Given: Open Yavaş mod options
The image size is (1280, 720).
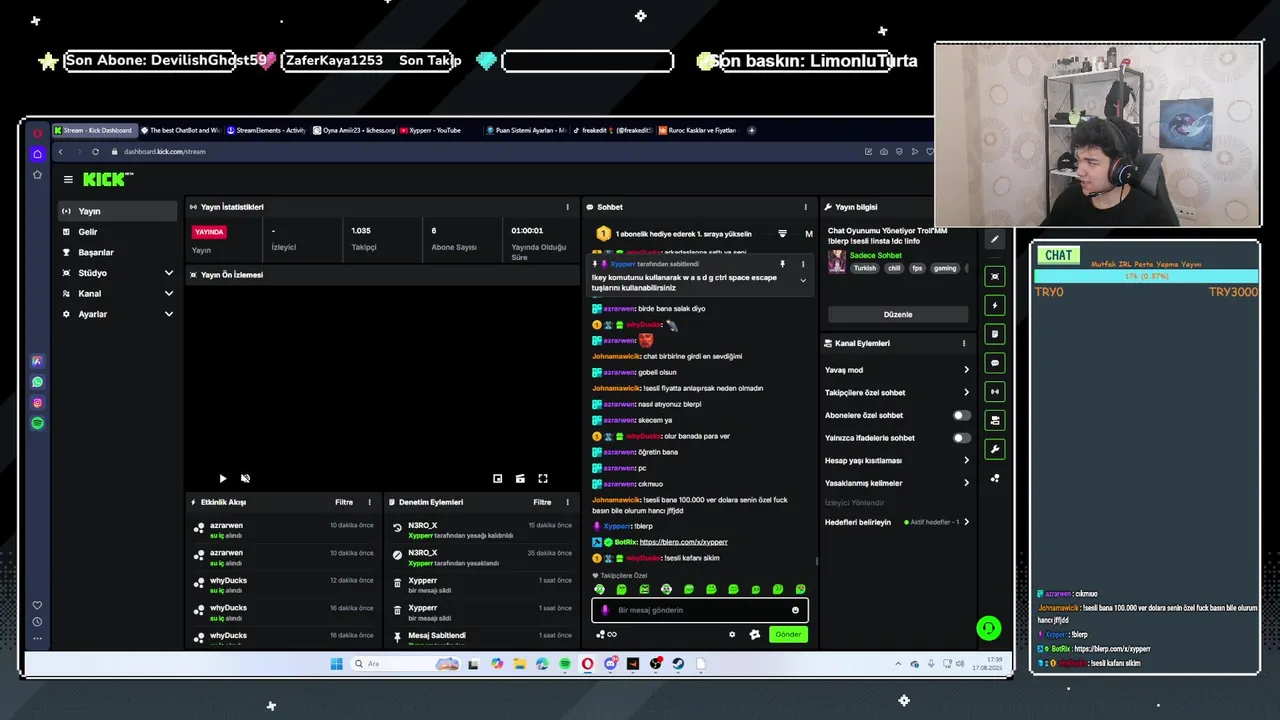Looking at the screenshot, I should click(x=897, y=370).
